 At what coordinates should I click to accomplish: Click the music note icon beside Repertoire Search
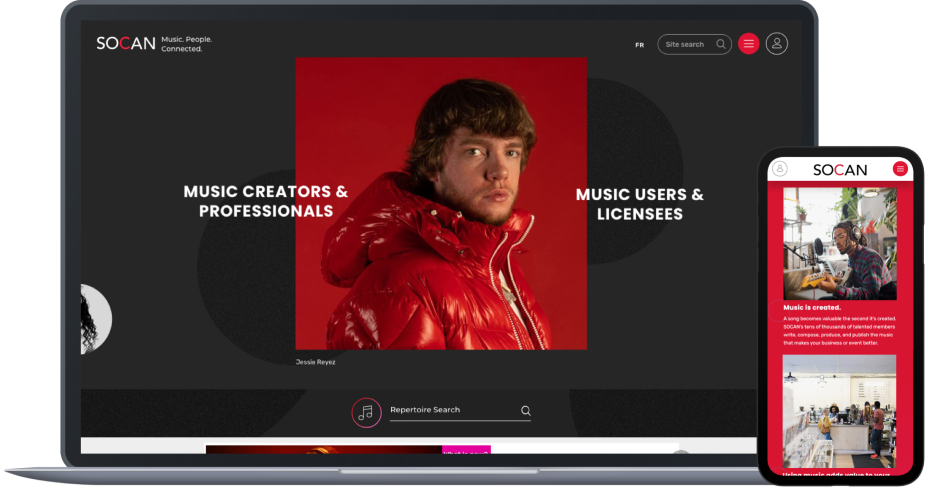pyautogui.click(x=366, y=412)
